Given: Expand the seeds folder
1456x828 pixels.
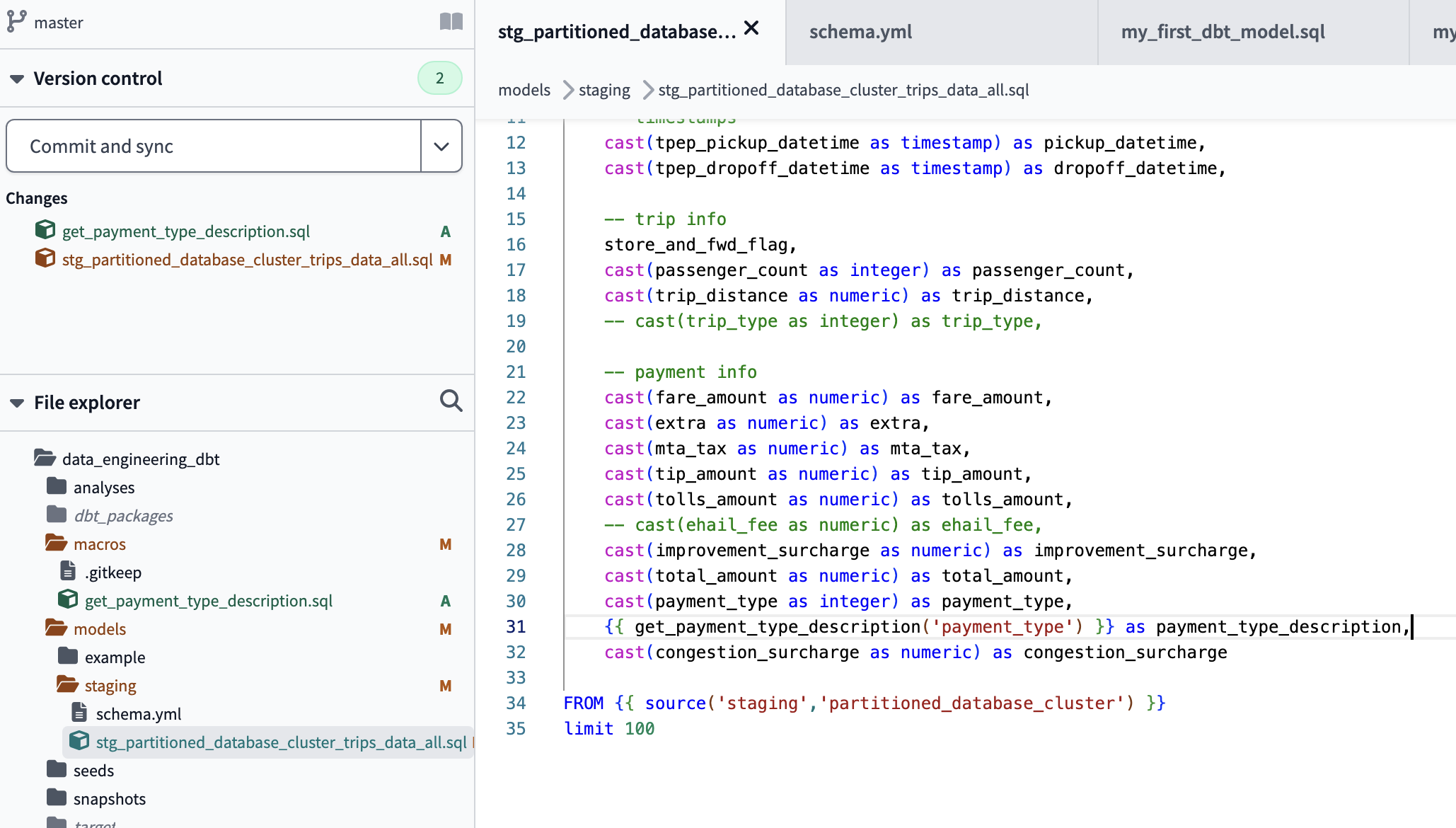Looking at the screenshot, I should point(93,771).
